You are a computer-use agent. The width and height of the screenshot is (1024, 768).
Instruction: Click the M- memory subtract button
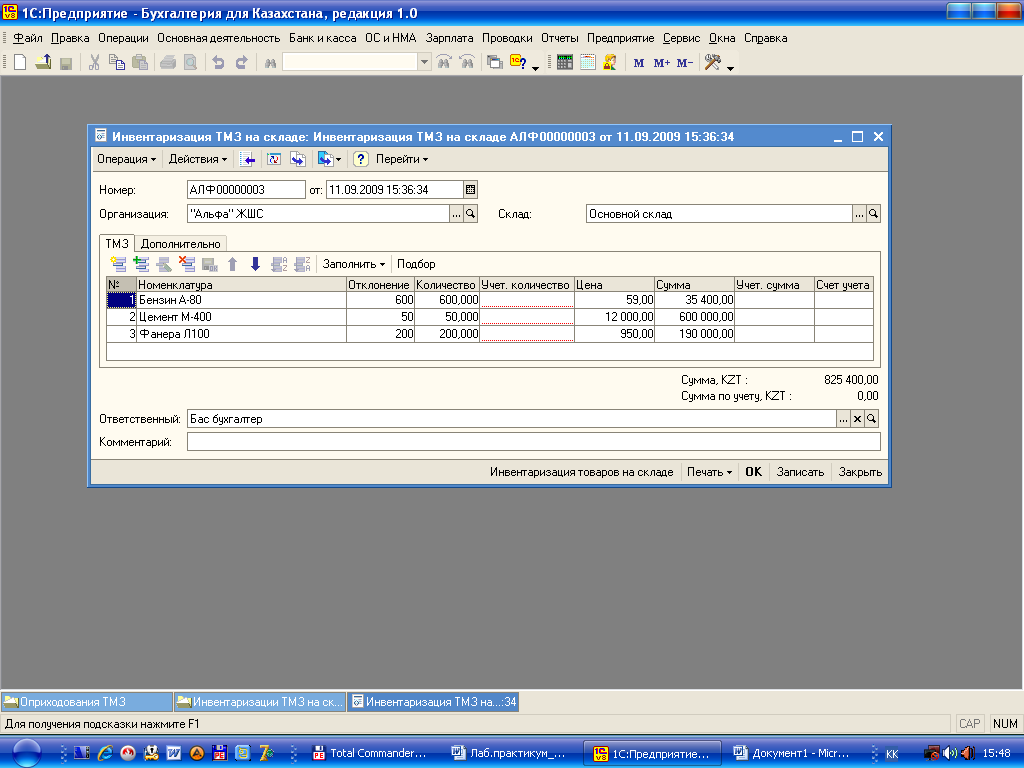pos(684,63)
